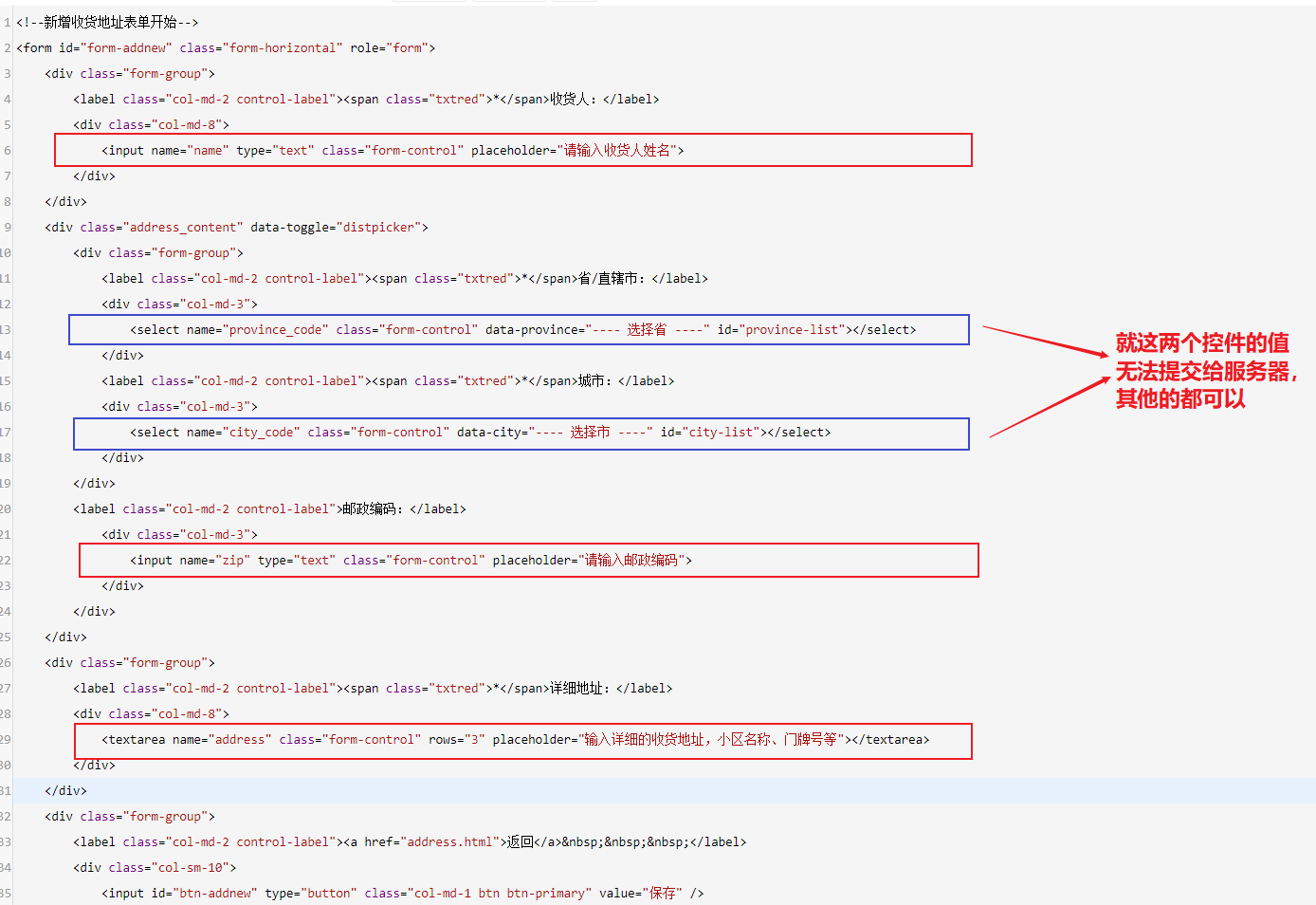Click the attribute value "city-list"

721,432
